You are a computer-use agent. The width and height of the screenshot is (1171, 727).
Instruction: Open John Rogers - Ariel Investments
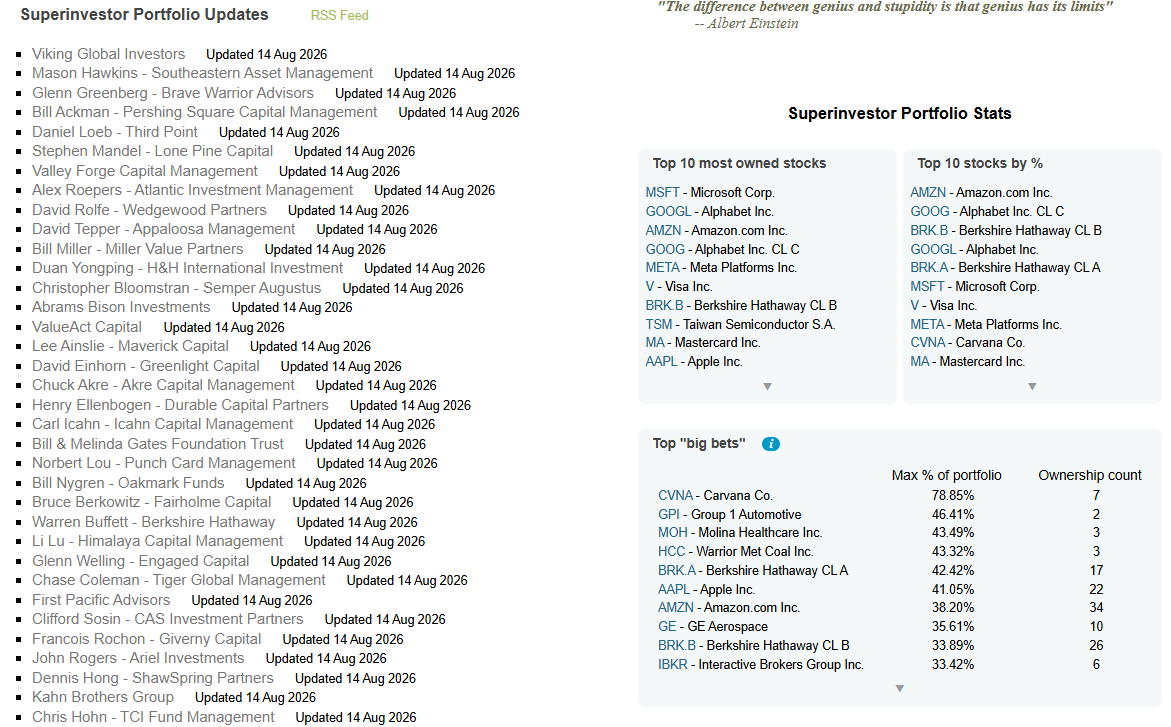(x=138, y=658)
